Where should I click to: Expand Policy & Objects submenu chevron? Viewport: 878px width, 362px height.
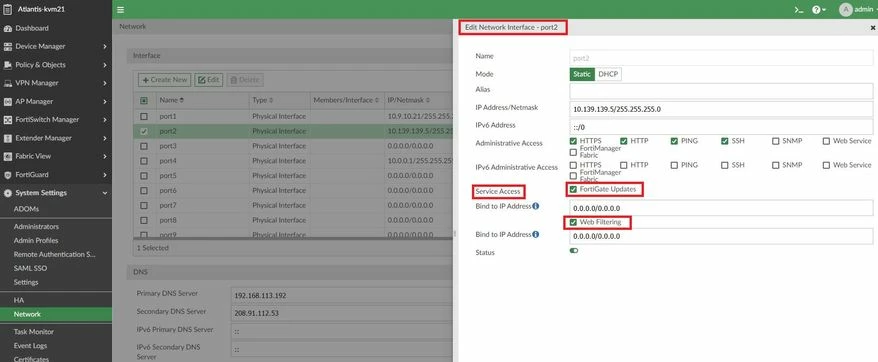coord(105,65)
